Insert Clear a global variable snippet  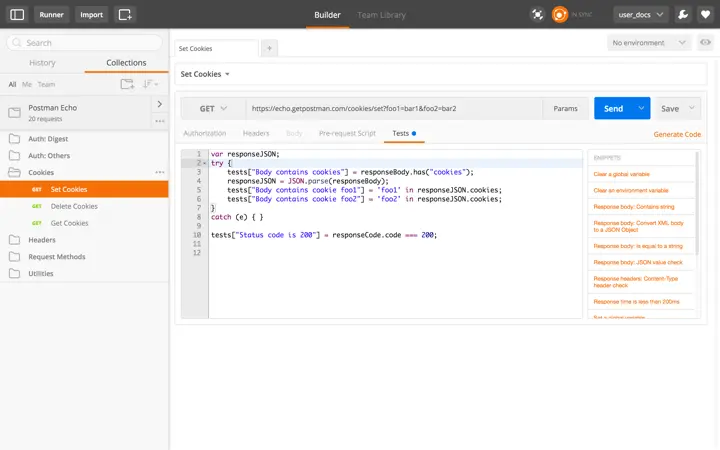tap(621, 174)
